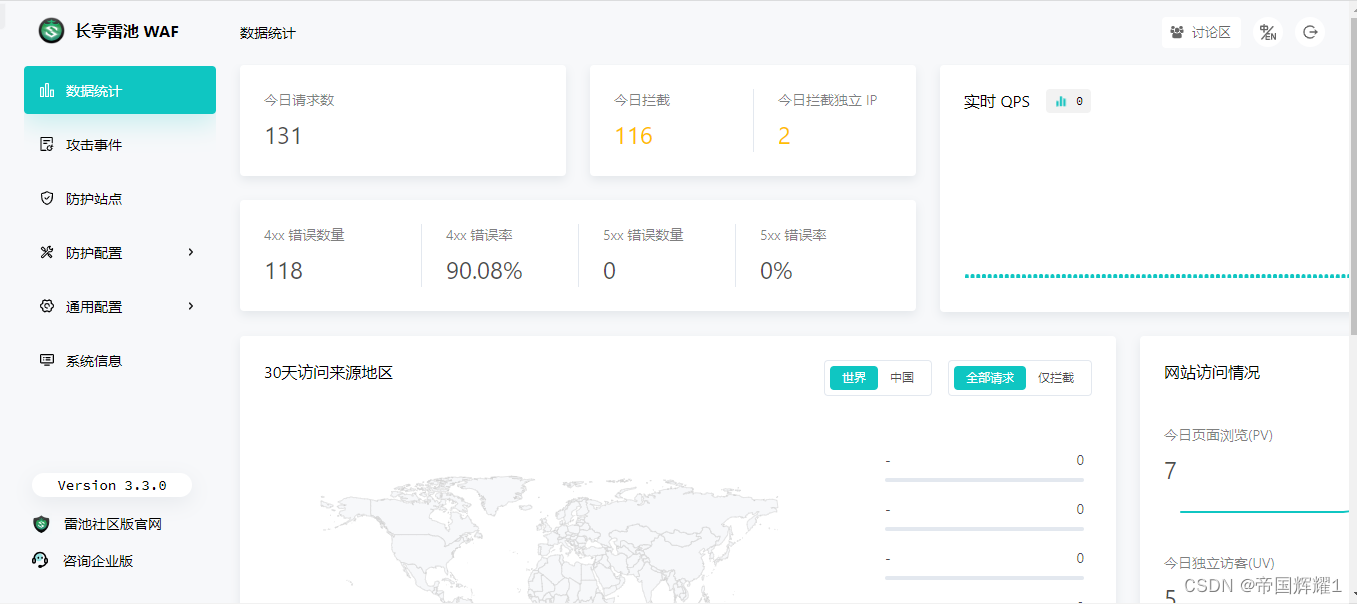Select 世界 in the map region selector
The width and height of the screenshot is (1357, 604).
(x=853, y=378)
